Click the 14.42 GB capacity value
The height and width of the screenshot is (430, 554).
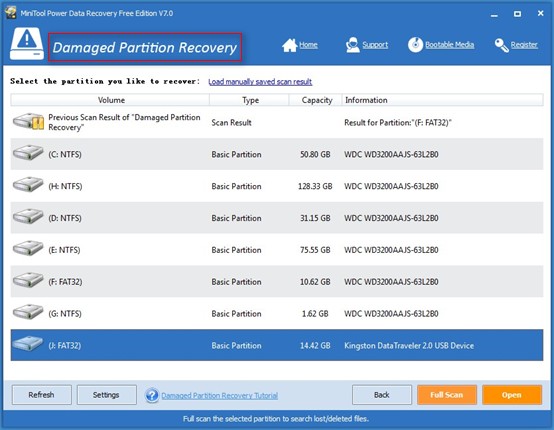(x=315, y=345)
